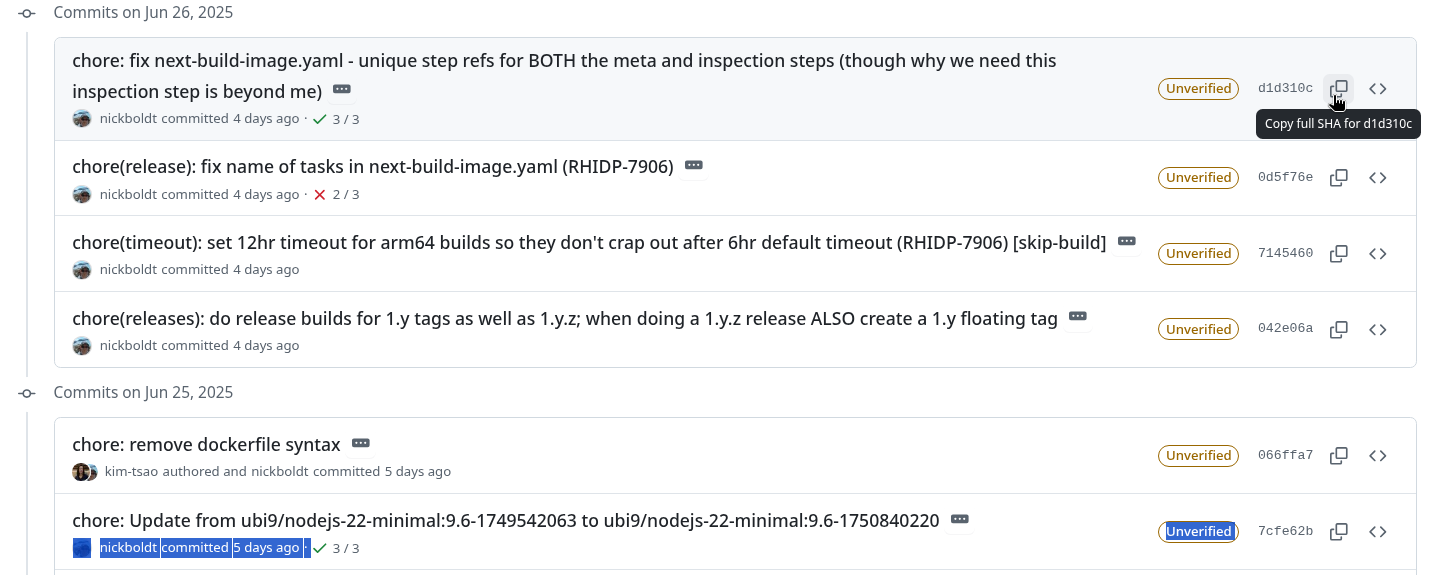Click Unverified badge for commit 7145460

(x=1198, y=254)
